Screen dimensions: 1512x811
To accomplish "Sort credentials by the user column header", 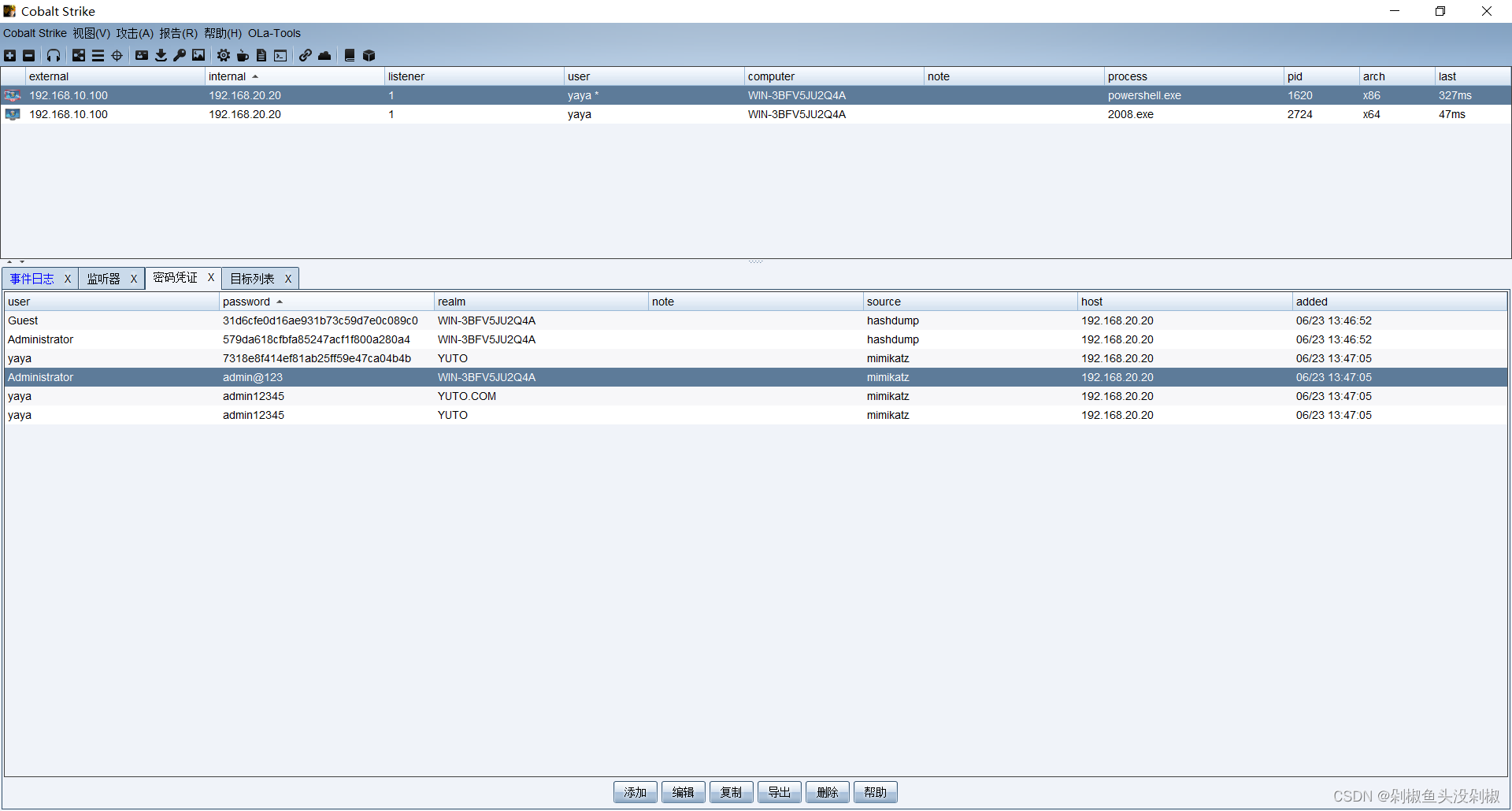I will tap(111, 302).
